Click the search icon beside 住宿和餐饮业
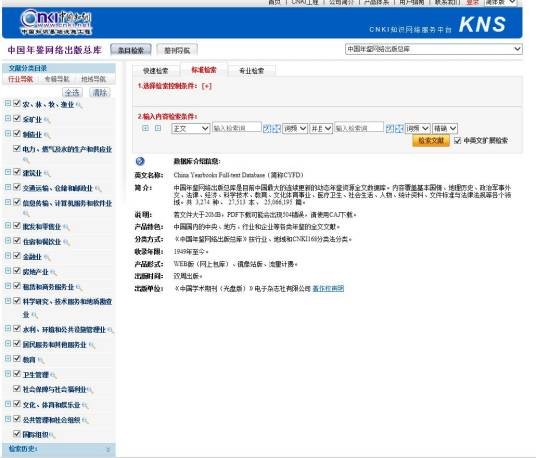536x458 pixels. [66, 242]
